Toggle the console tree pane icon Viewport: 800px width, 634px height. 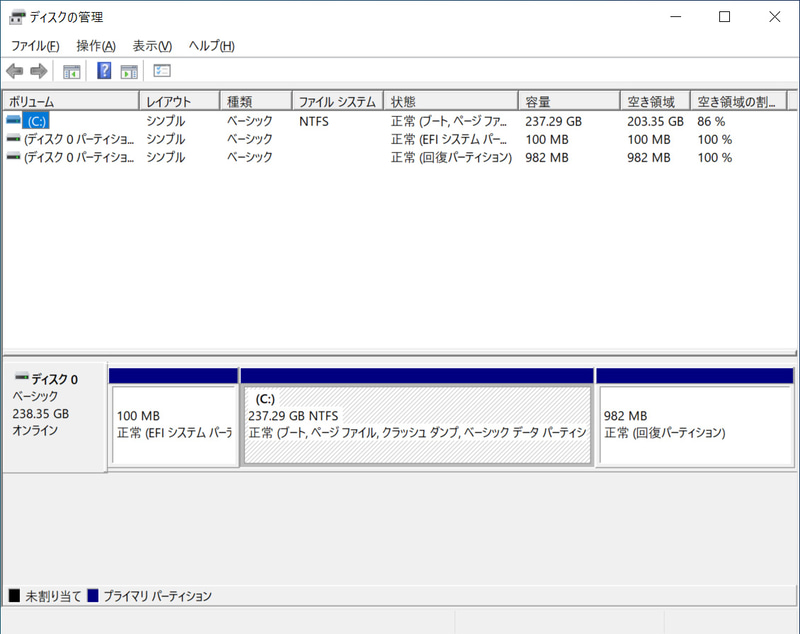pos(71,72)
